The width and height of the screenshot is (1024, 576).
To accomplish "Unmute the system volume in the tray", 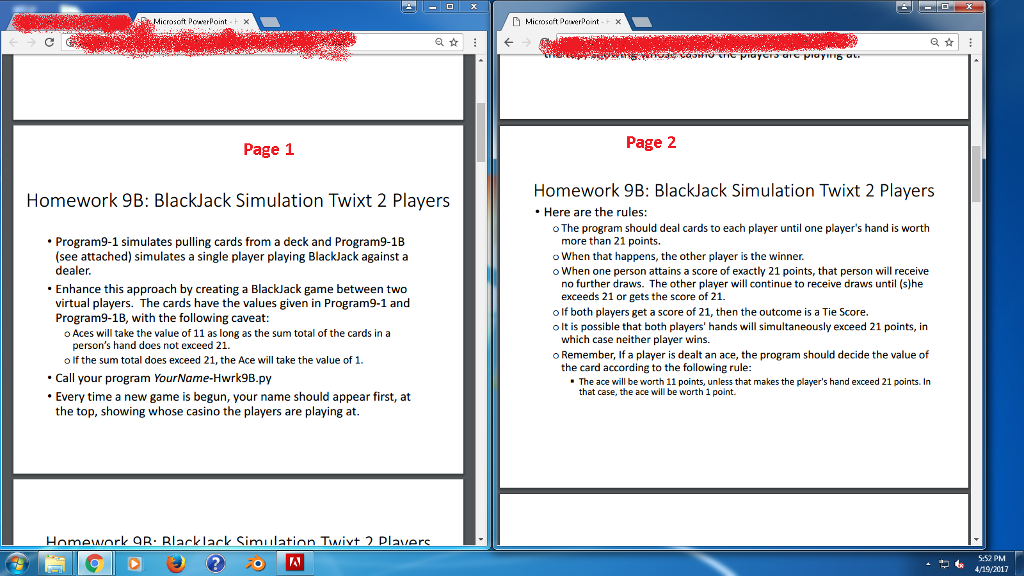I will (958, 564).
